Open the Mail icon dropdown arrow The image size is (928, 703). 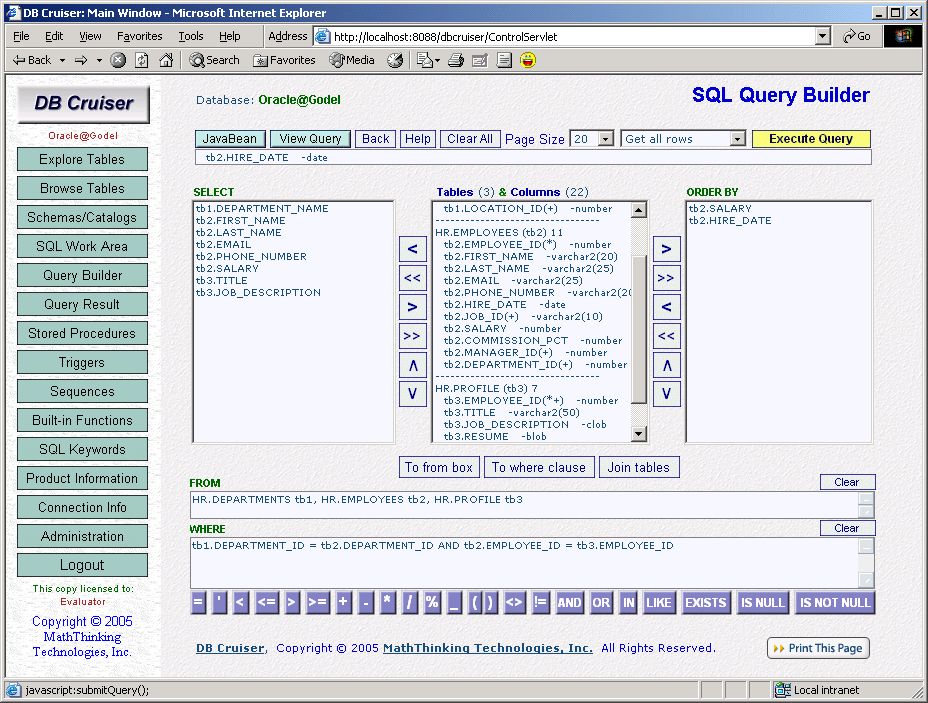coord(437,60)
